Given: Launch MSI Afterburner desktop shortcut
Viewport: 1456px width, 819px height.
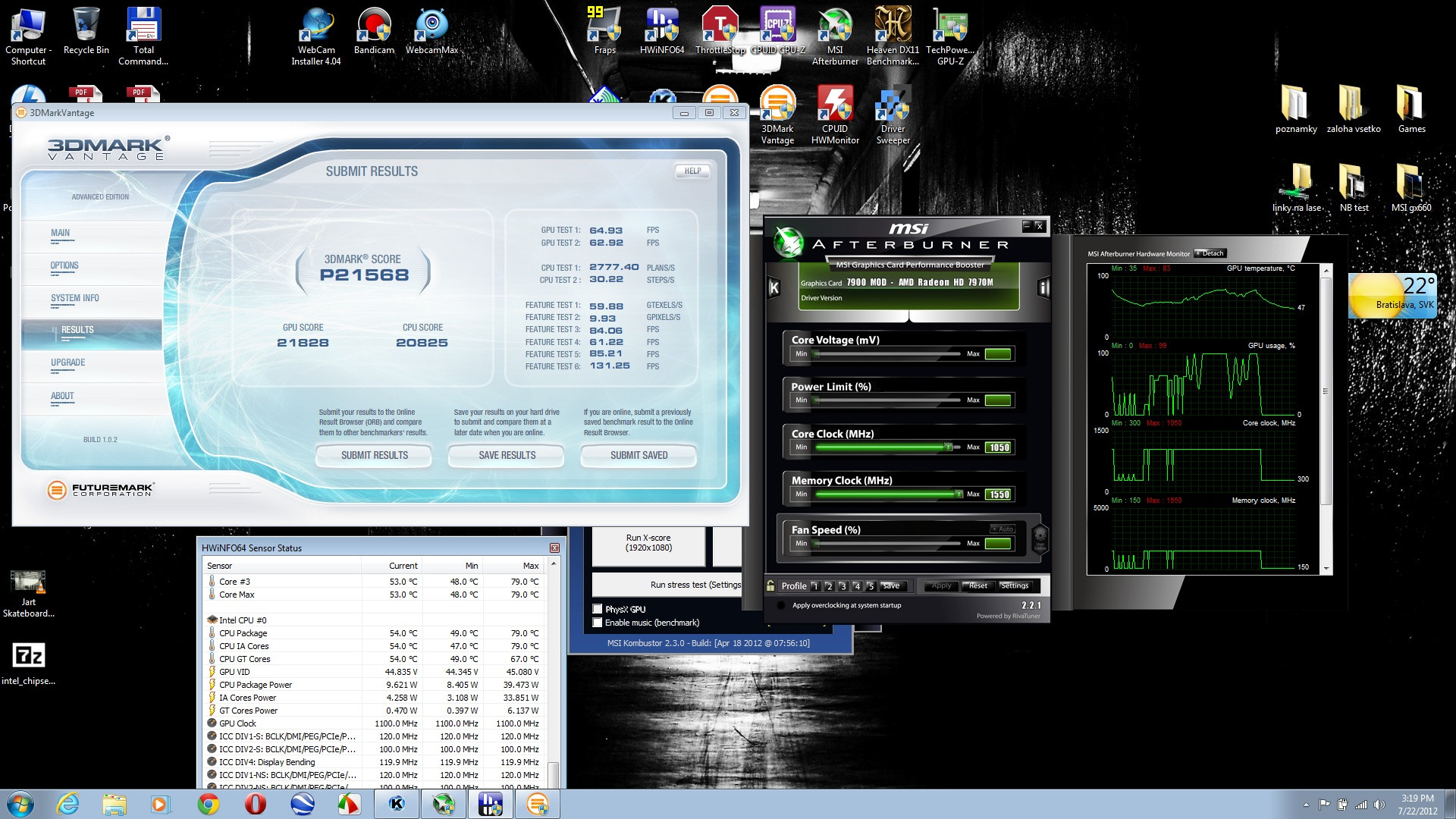Looking at the screenshot, I should [835, 36].
